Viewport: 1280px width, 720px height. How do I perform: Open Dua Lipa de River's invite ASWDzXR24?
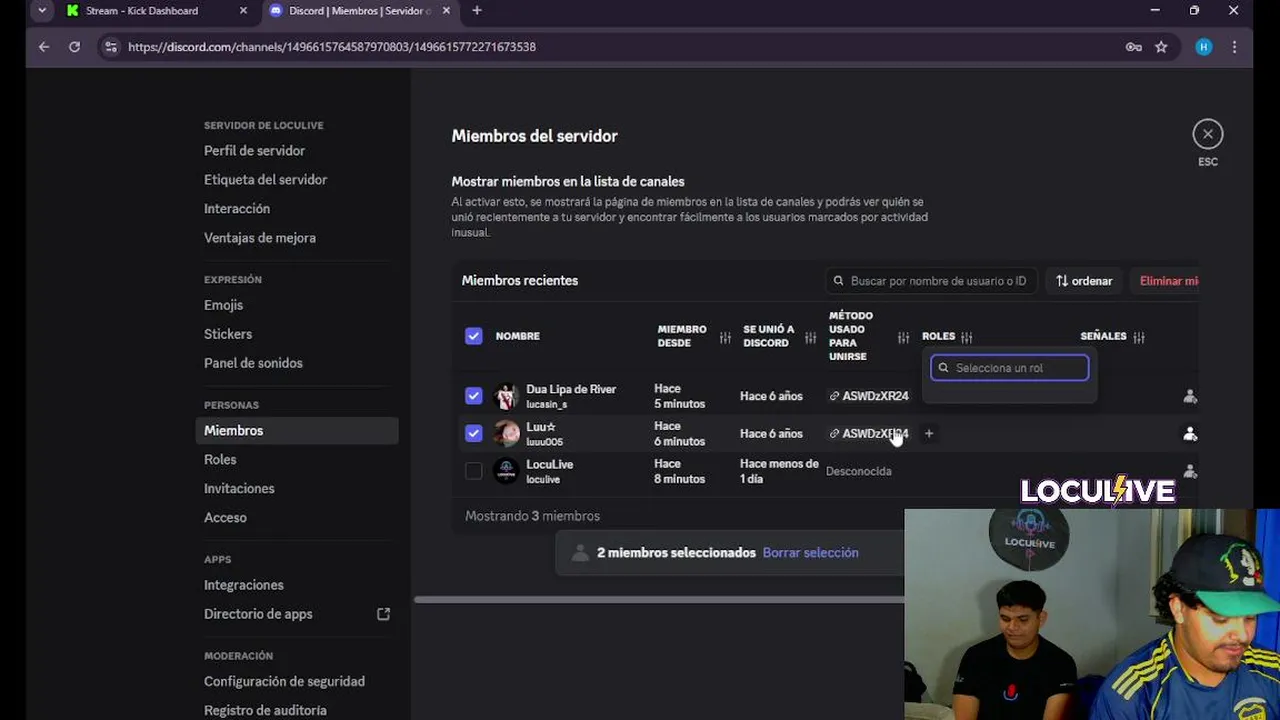[869, 396]
